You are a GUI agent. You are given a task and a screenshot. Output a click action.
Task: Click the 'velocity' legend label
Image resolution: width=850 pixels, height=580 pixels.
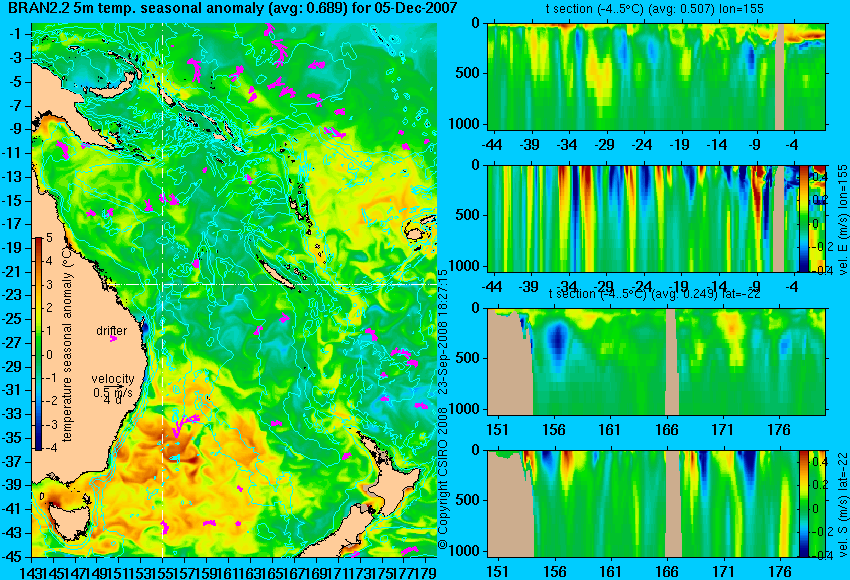point(113,379)
